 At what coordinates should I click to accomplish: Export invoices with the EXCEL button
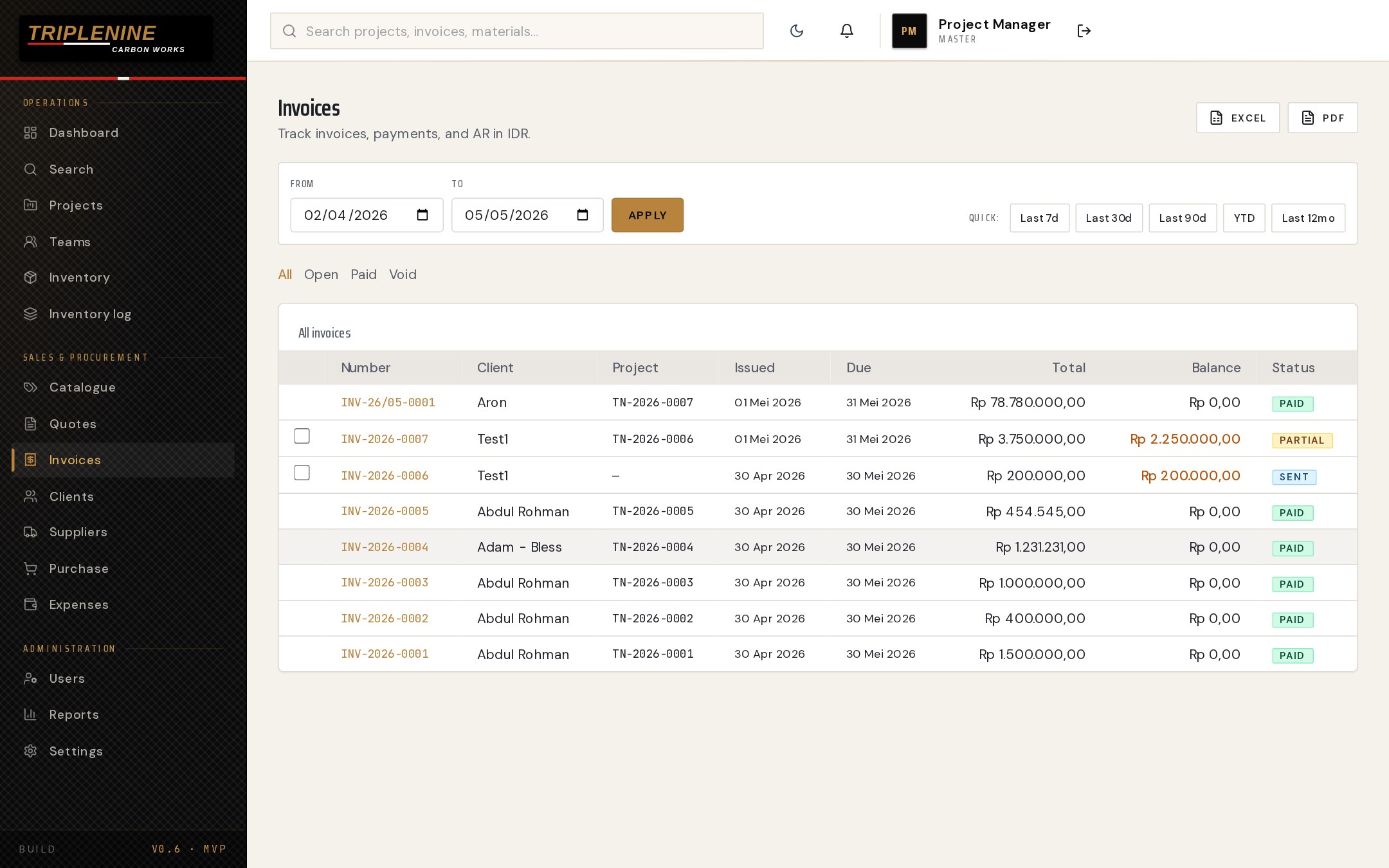pos(1238,118)
